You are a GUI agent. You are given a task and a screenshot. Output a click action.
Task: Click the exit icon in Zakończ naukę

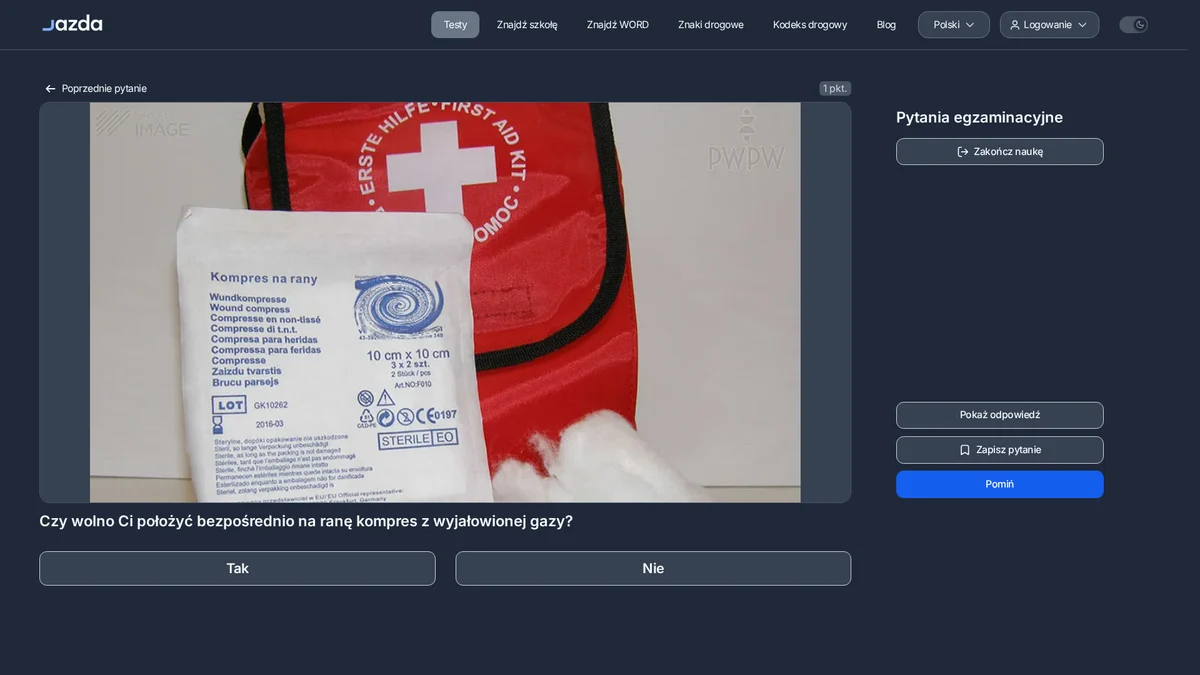point(963,152)
